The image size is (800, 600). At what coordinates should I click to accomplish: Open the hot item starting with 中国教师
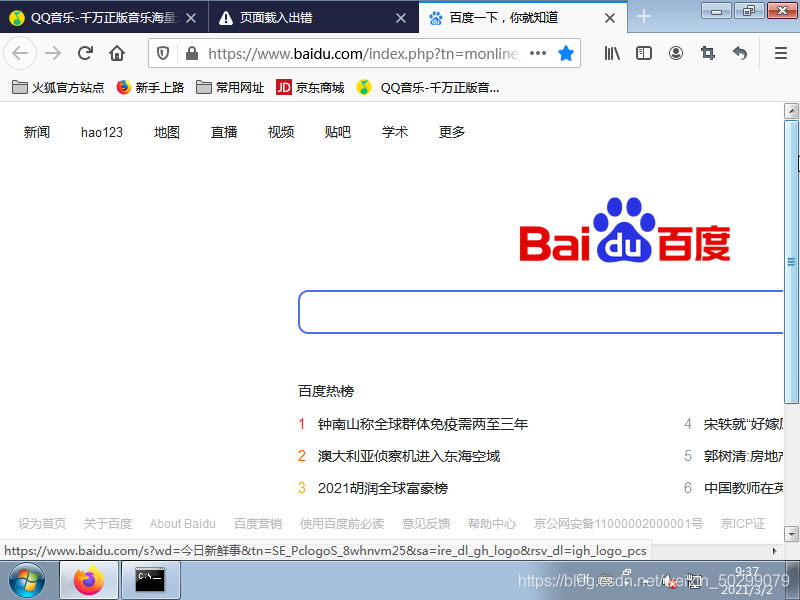743,488
